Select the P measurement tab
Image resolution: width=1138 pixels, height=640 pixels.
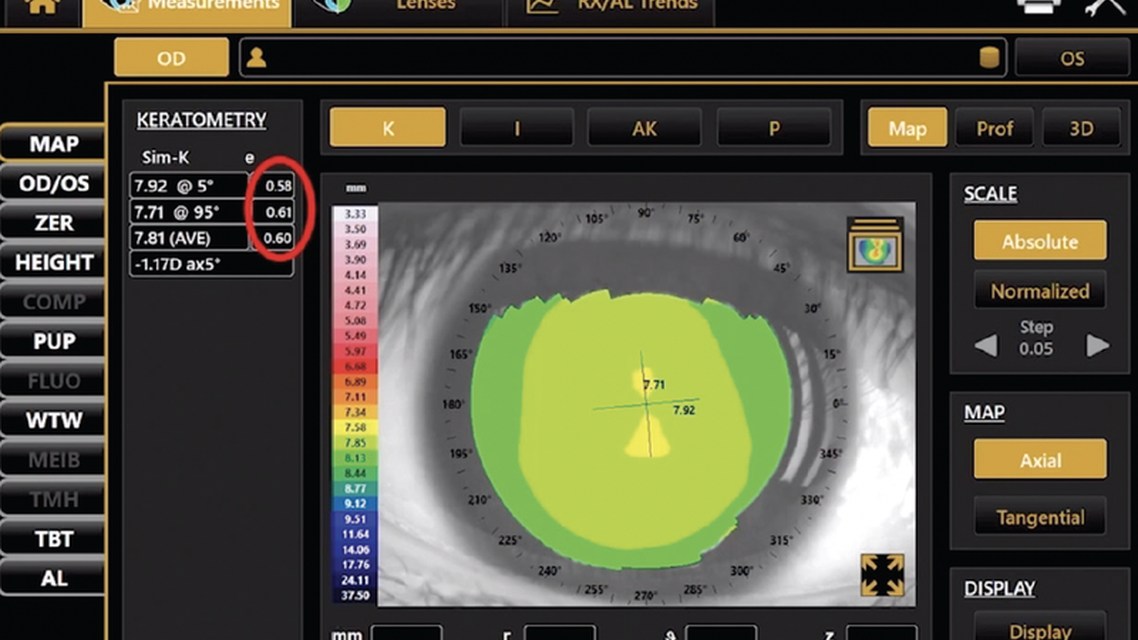(x=774, y=128)
